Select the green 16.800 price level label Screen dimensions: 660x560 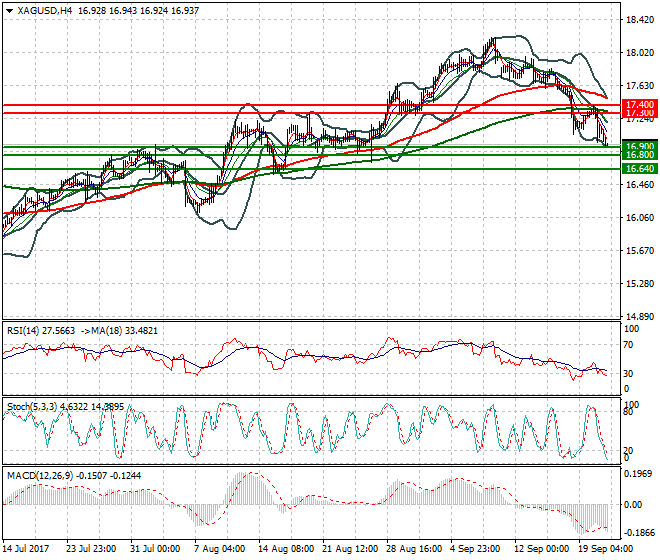tap(640, 155)
